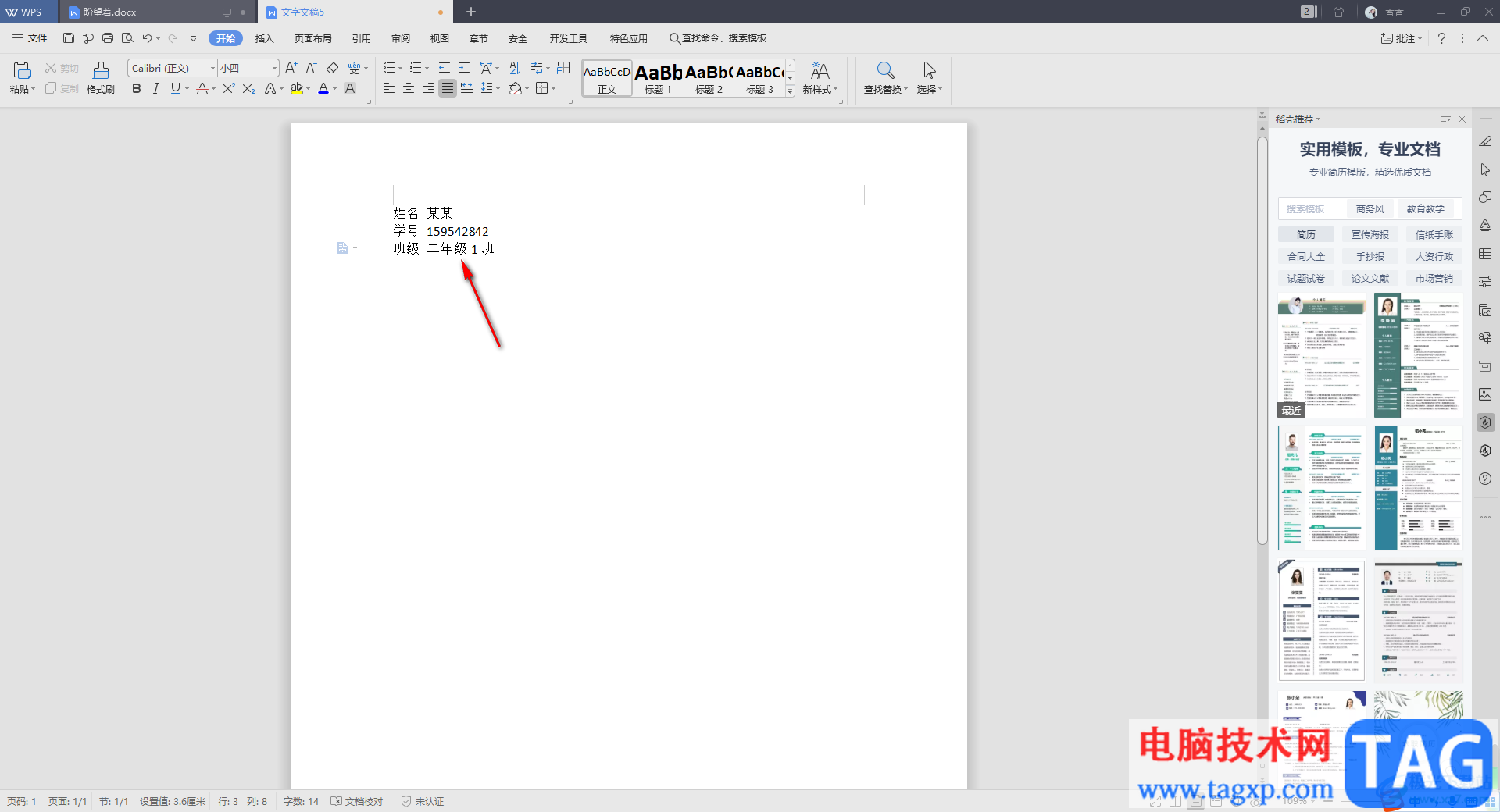Click the 文档校对 status bar item
This screenshot has height=812, width=1500.
tap(357, 801)
